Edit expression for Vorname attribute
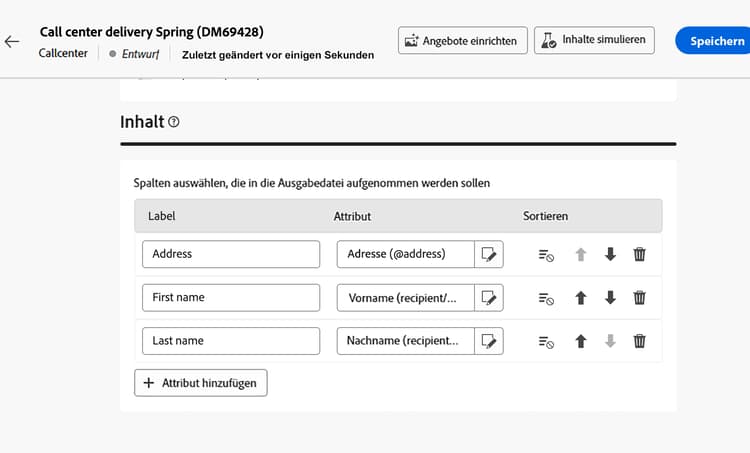The height and width of the screenshot is (453, 750). 488,298
